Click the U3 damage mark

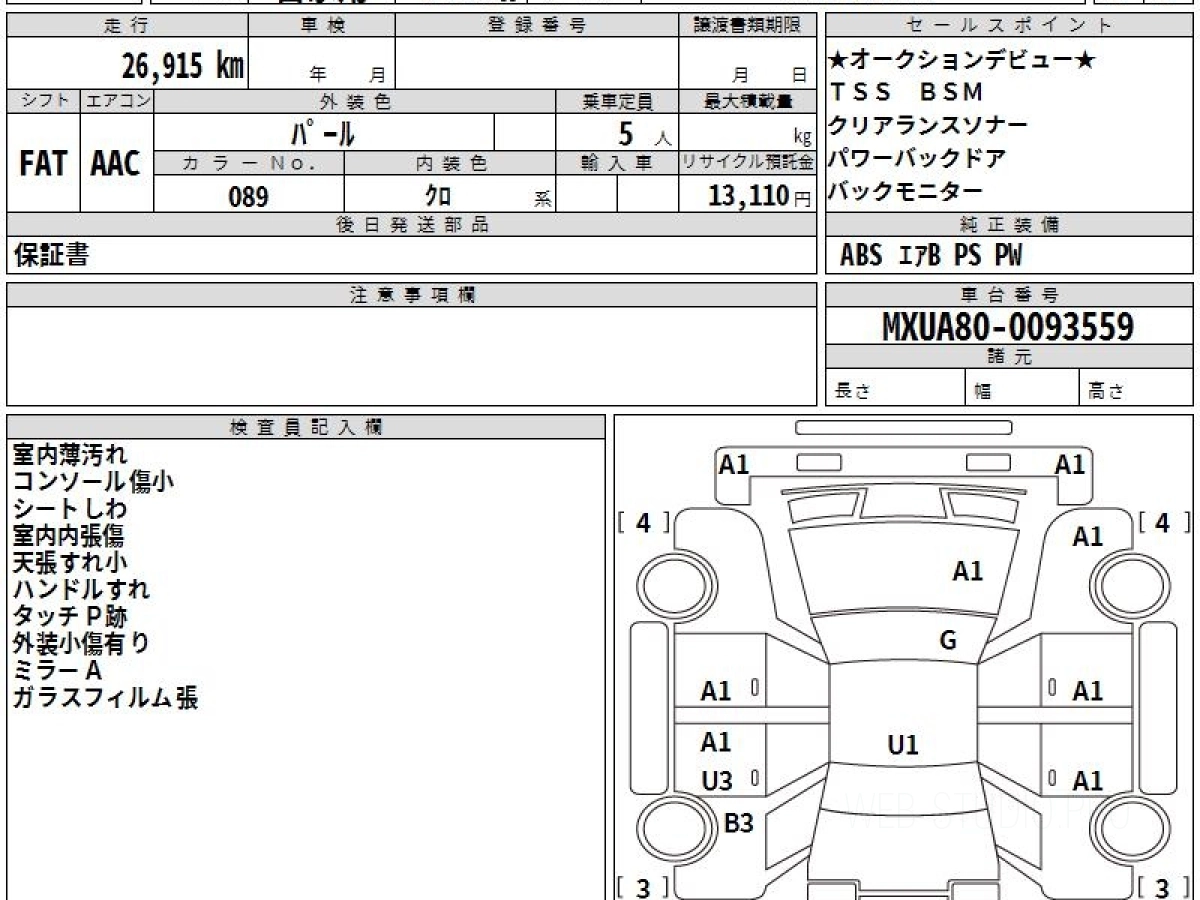[x=716, y=782]
